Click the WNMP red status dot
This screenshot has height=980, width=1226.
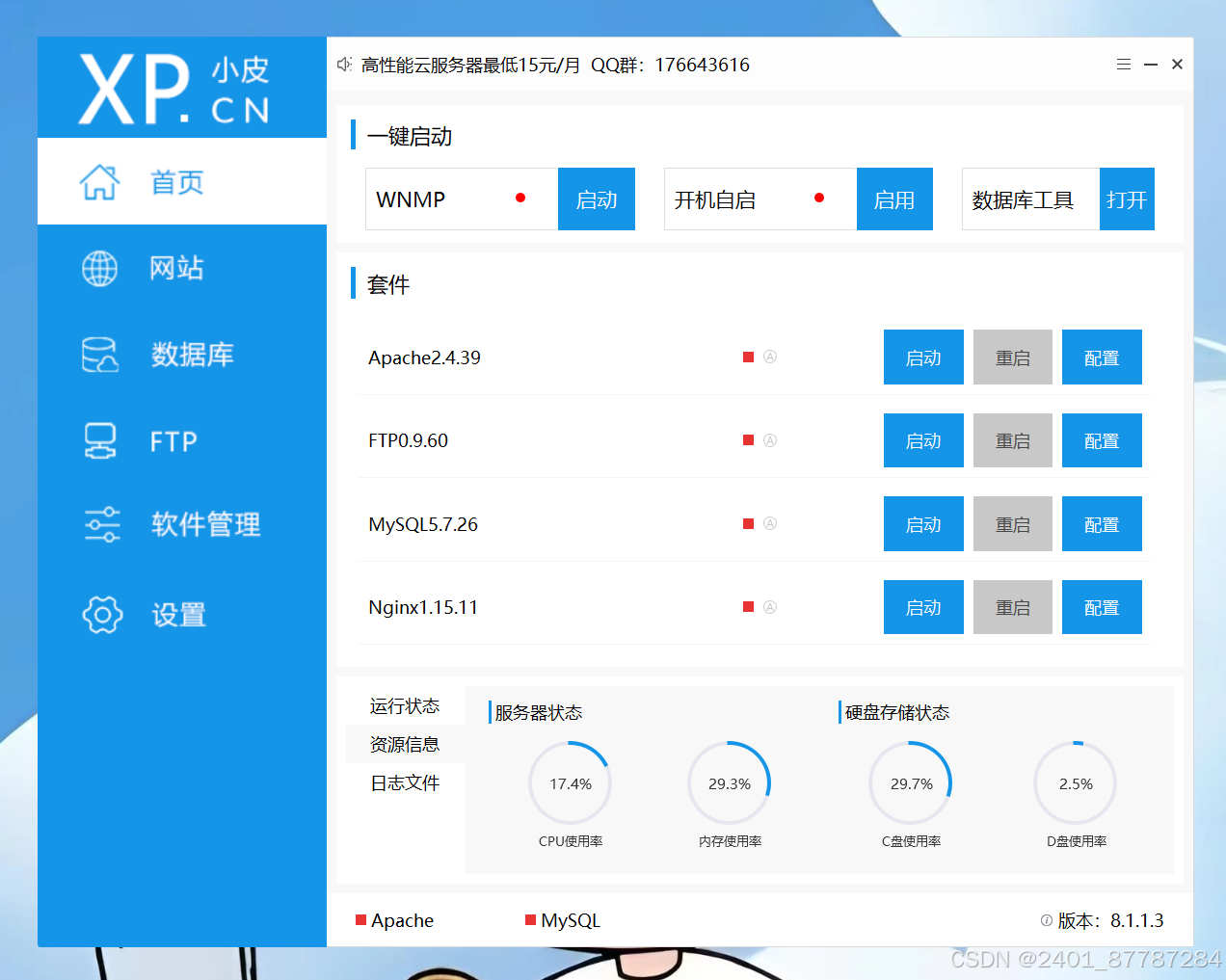[x=520, y=198]
